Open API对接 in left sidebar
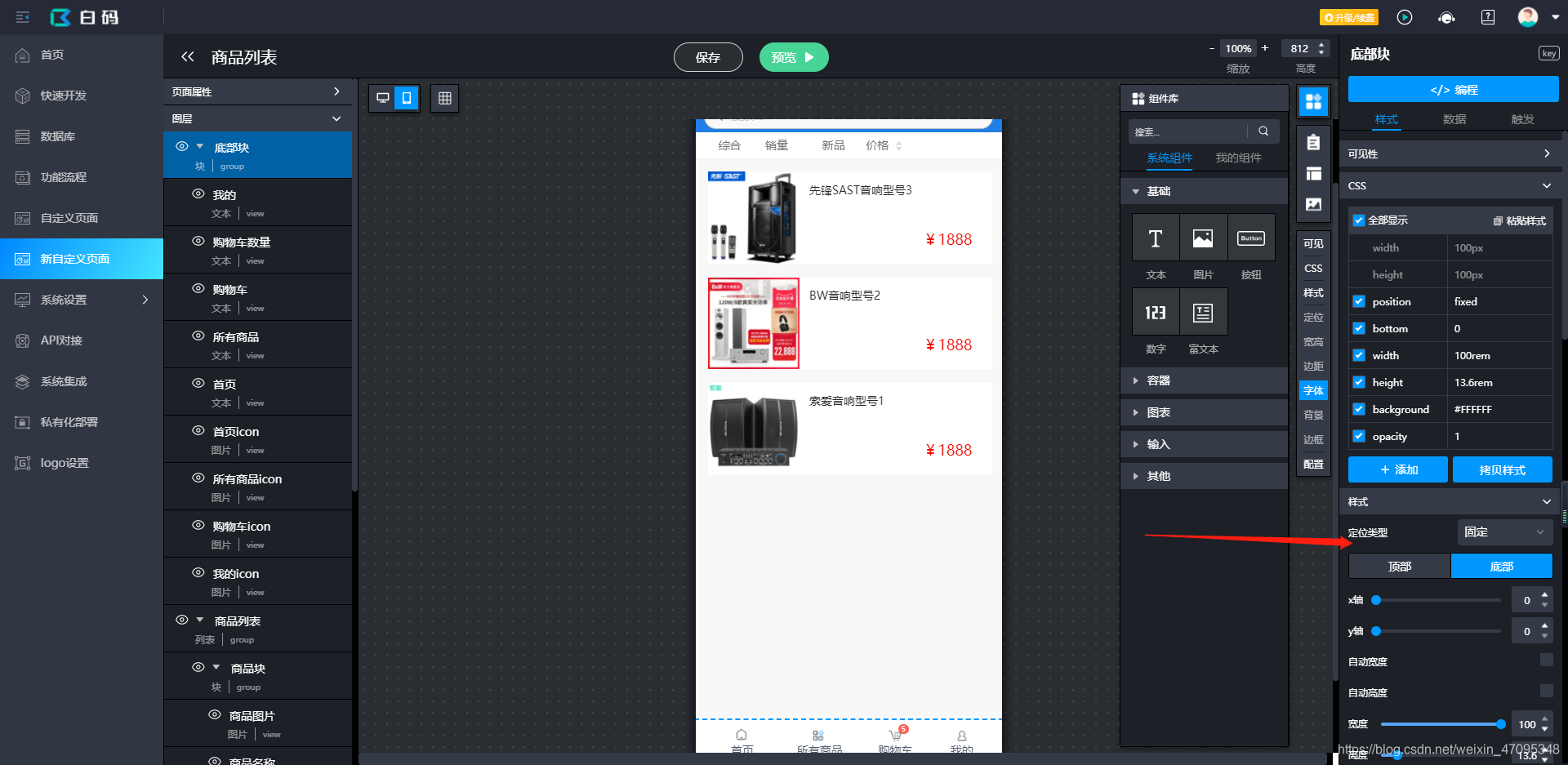This screenshot has height=765, width=1568. [82, 340]
